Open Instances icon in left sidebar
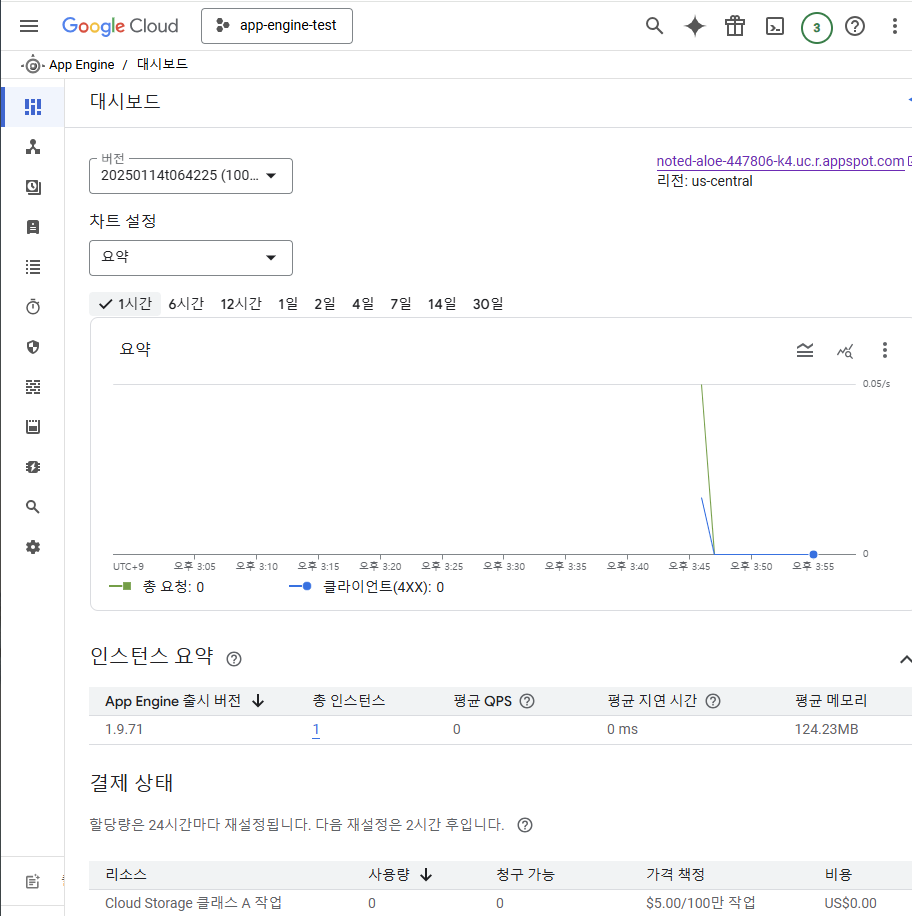 33,227
